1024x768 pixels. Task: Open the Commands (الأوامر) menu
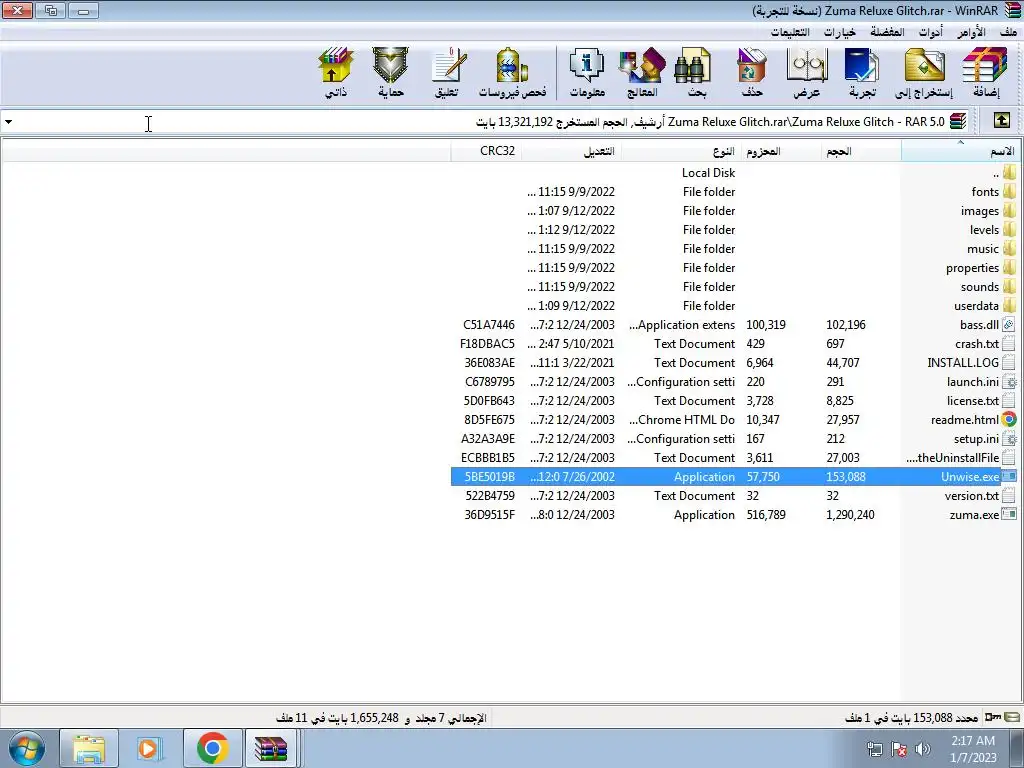tap(971, 31)
